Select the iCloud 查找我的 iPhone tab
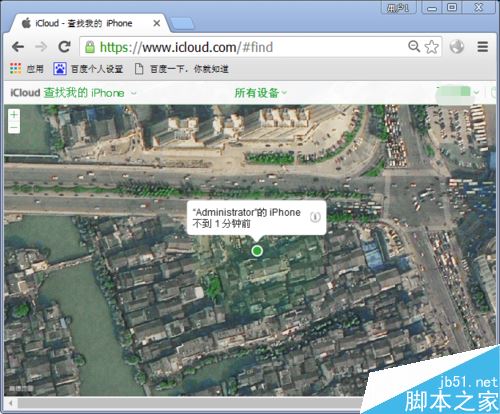 [x=88, y=23]
